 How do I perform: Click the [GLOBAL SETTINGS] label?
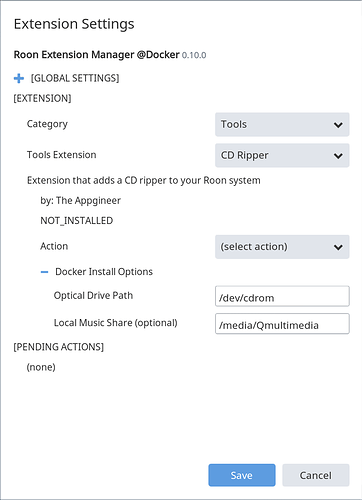75,78
